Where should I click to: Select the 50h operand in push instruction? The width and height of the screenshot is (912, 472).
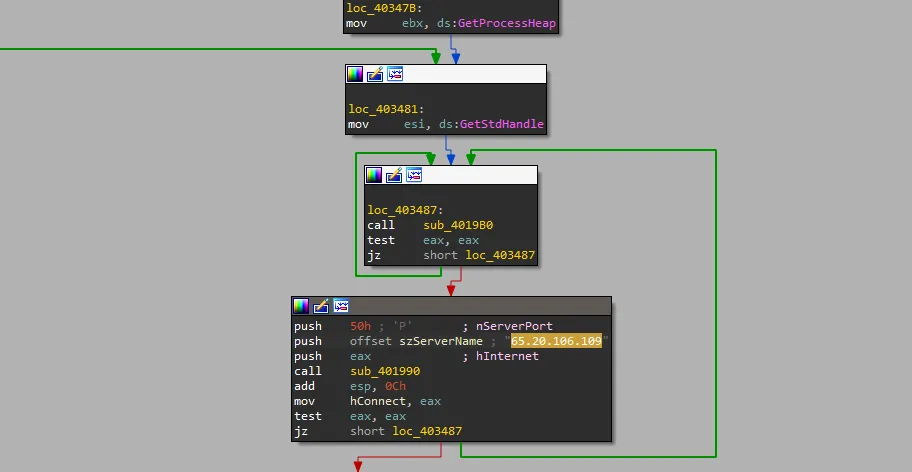coord(360,326)
